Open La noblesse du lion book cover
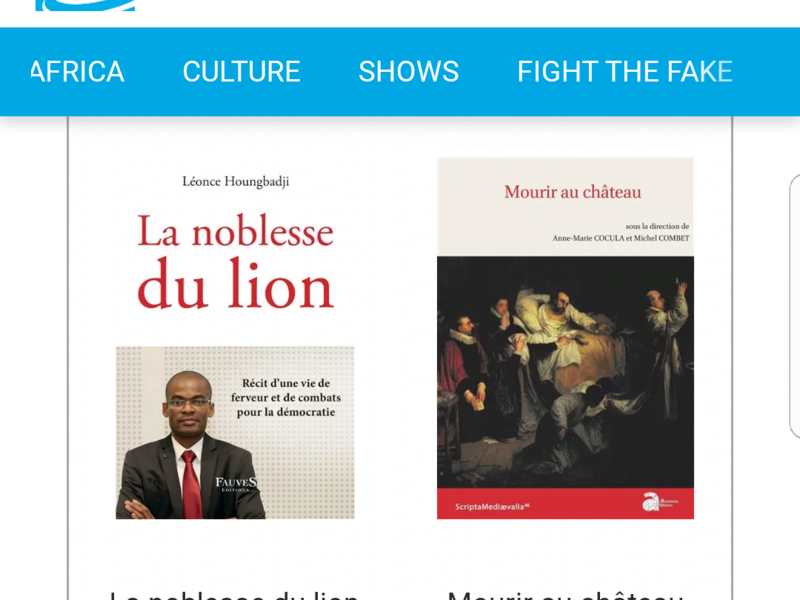The width and height of the screenshot is (800, 600). pos(235,338)
